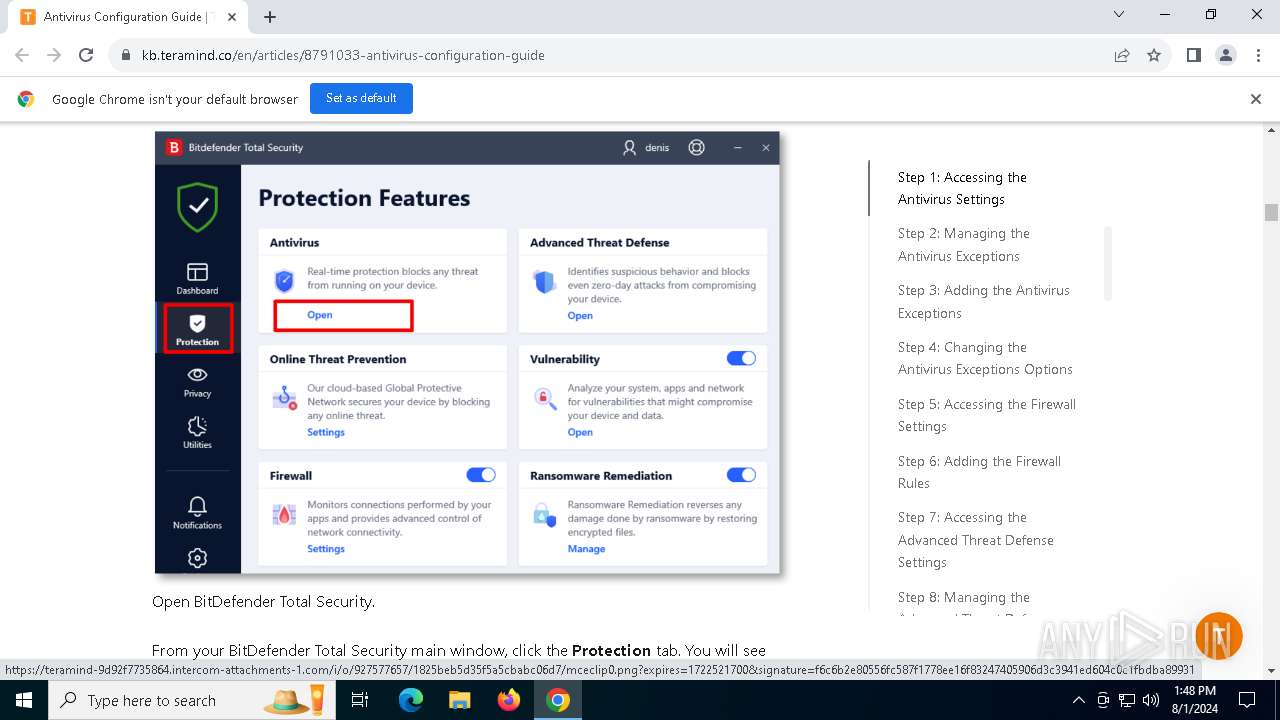Click the Bitdefender Protection Features screenshot image
Image resolution: width=1280 pixels, height=720 pixels.
pos(467,353)
